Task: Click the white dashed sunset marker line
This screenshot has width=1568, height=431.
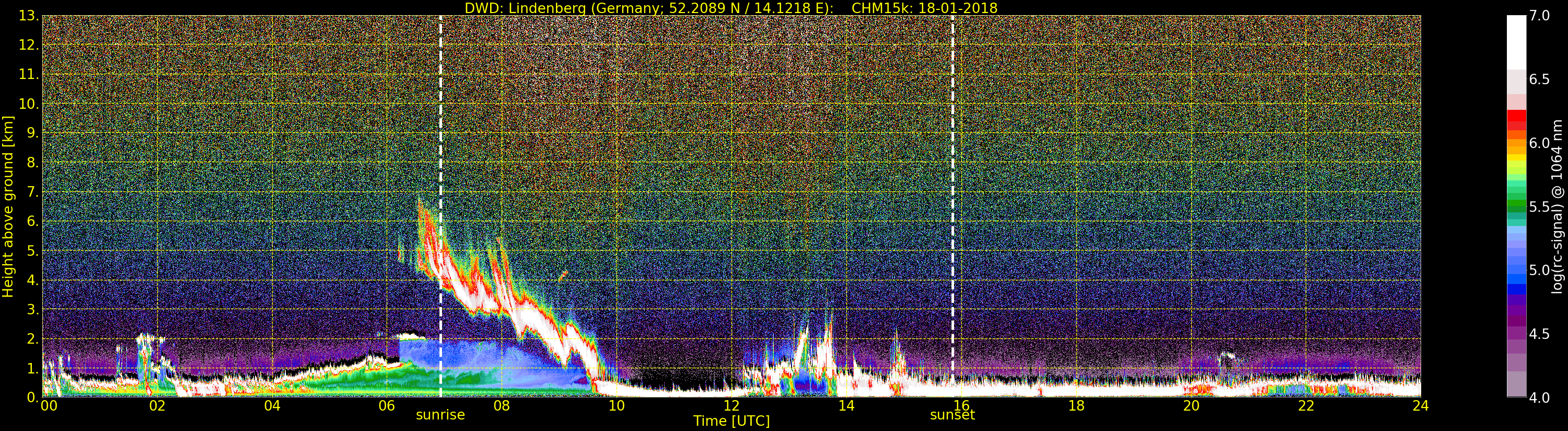Action: point(953,206)
